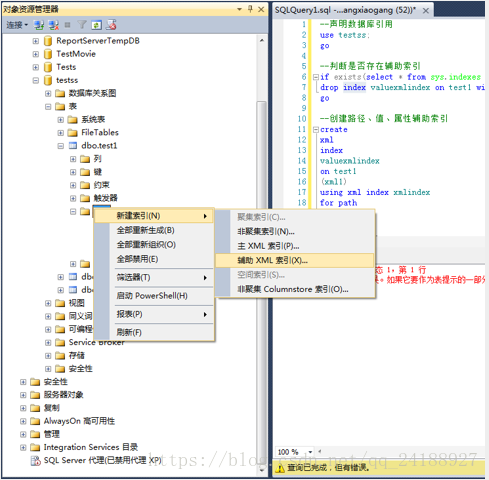Image resolution: width=489 pixels, height=480 pixels.
Task: Click line number 14 in the editor
Action: tap(302, 161)
